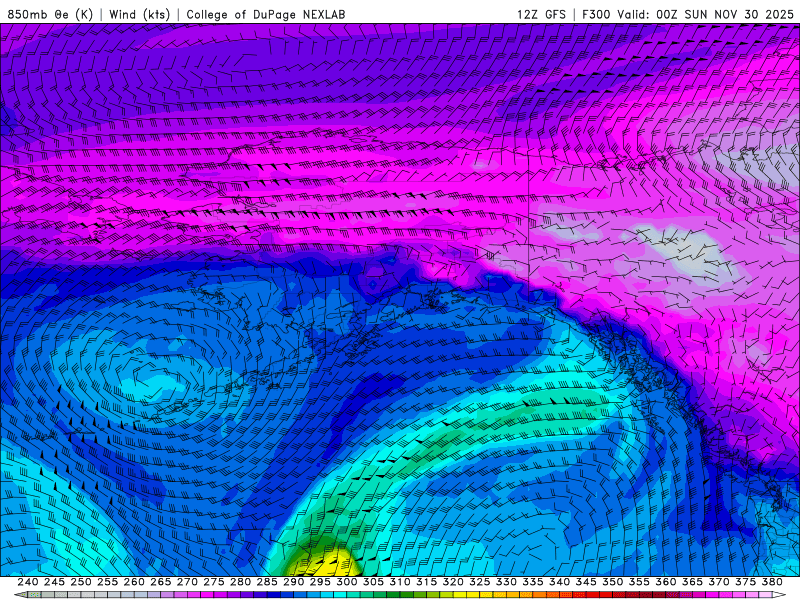Click the 355 scale label
The image size is (800, 600).
tap(639, 582)
